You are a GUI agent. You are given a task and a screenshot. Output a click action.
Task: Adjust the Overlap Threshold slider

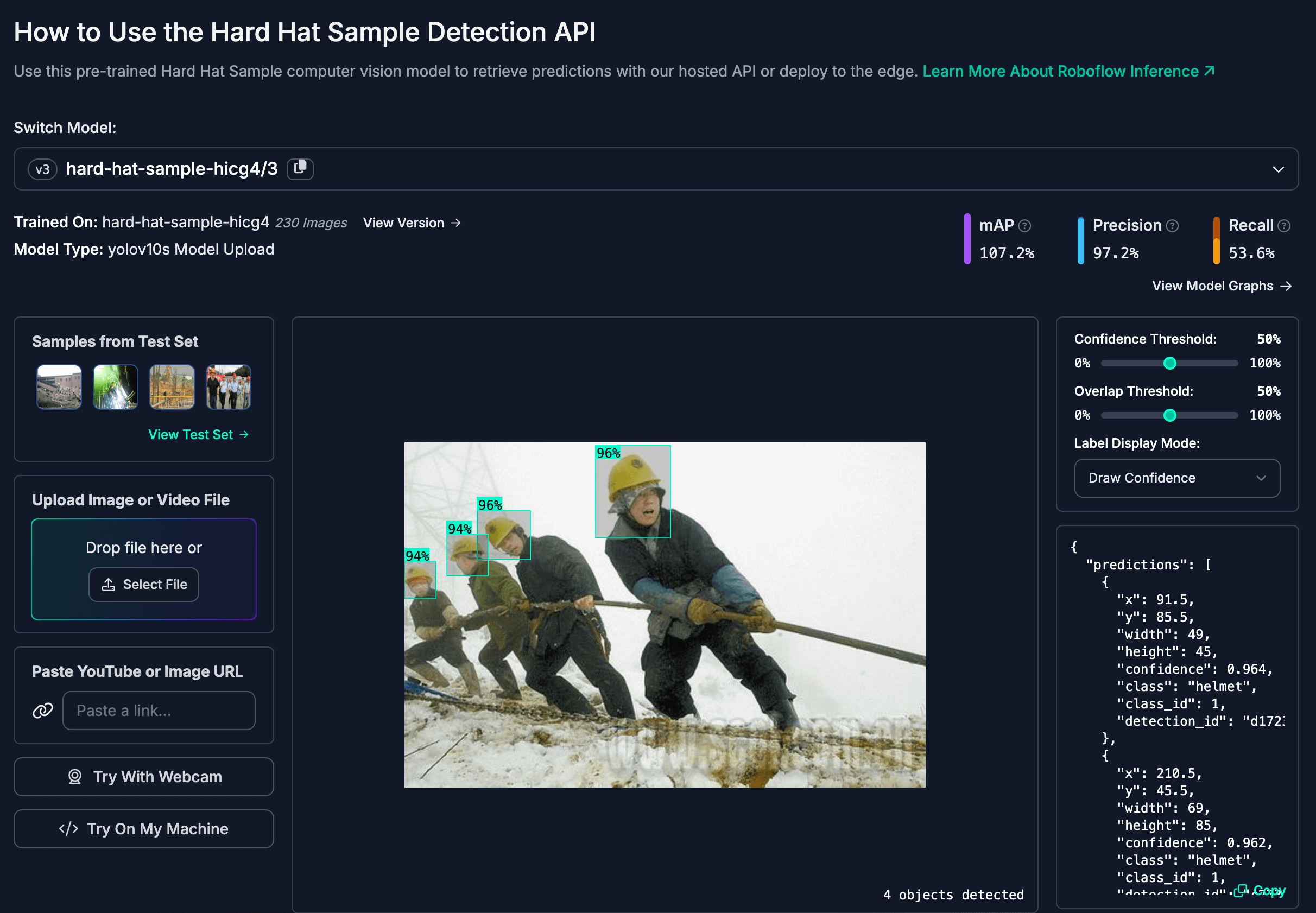coord(1170,415)
